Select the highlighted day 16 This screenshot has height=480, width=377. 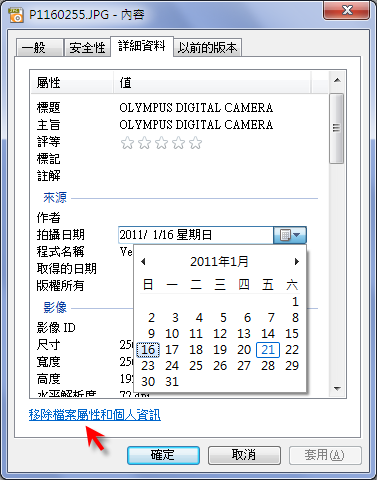pyautogui.click(x=148, y=350)
